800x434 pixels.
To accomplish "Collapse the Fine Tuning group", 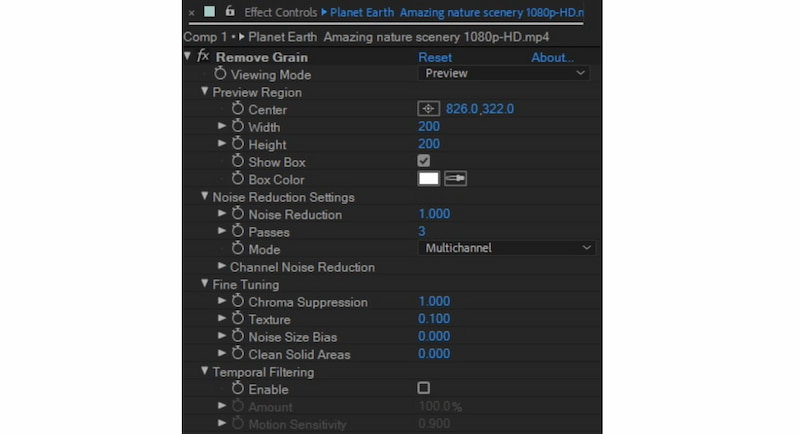I will pos(205,283).
